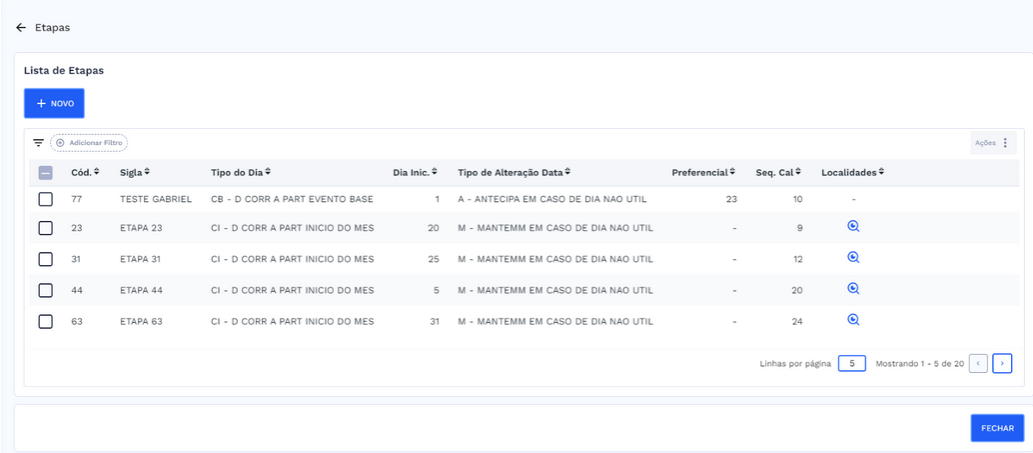Screen dimensions: 1033x453
Task: Sort by the Preferencial column header
Action: [703, 172]
